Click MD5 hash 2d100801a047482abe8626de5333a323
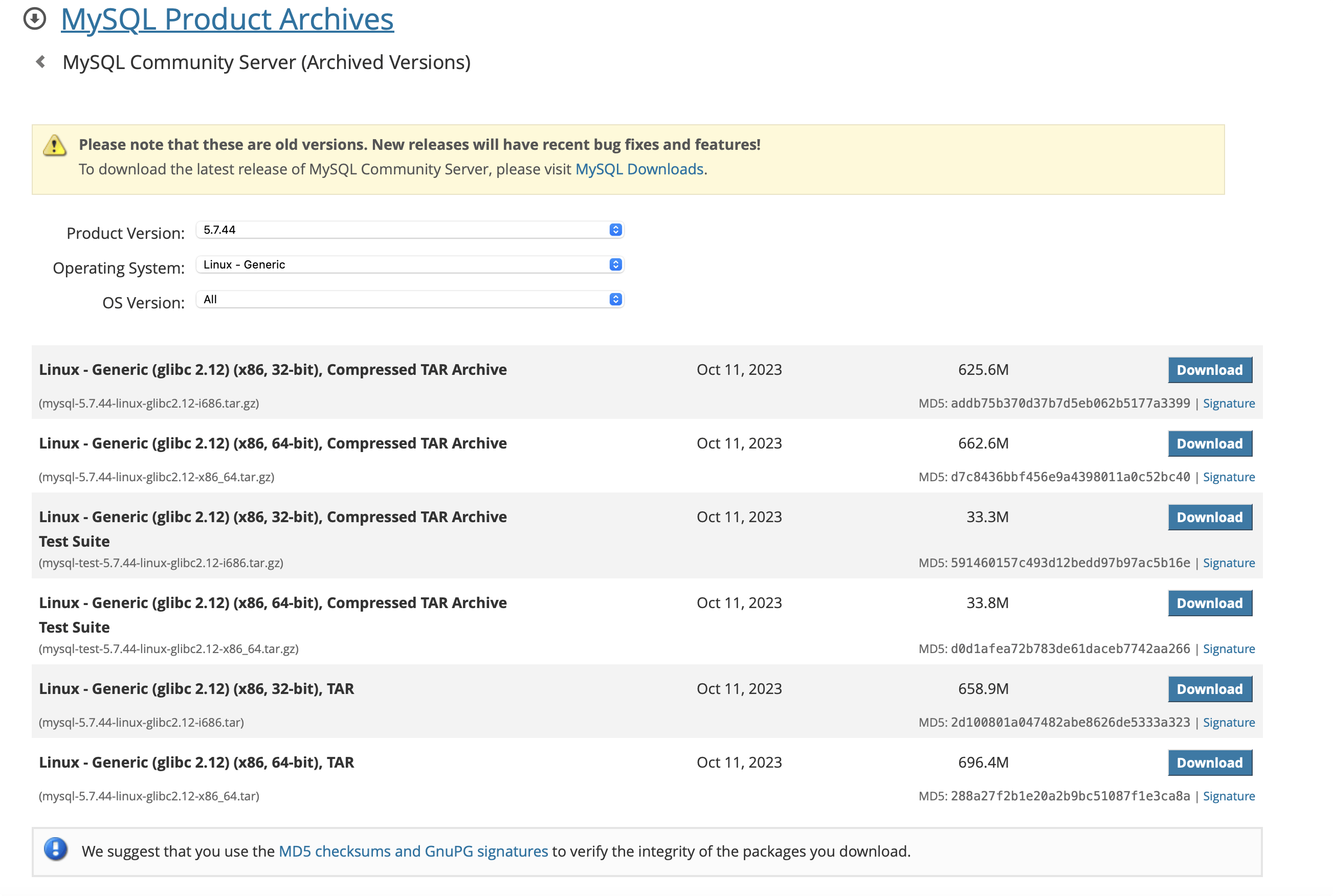 click(1070, 723)
